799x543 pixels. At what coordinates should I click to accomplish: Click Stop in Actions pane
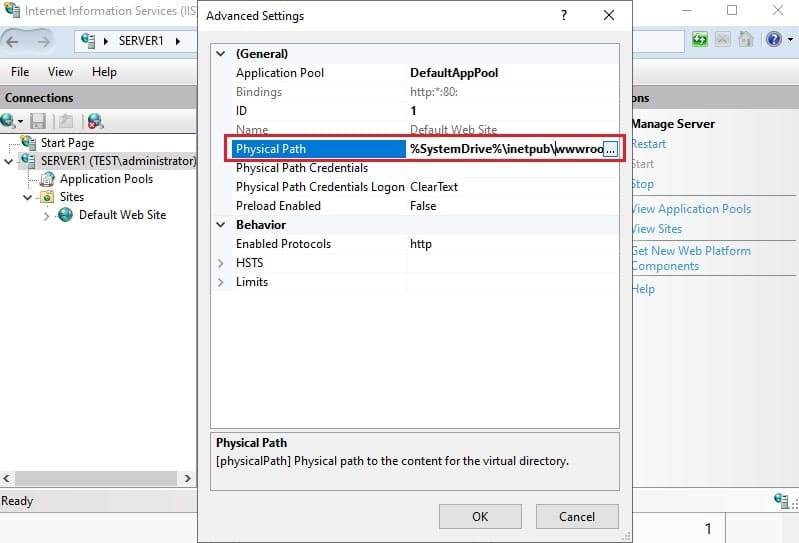[x=643, y=184]
